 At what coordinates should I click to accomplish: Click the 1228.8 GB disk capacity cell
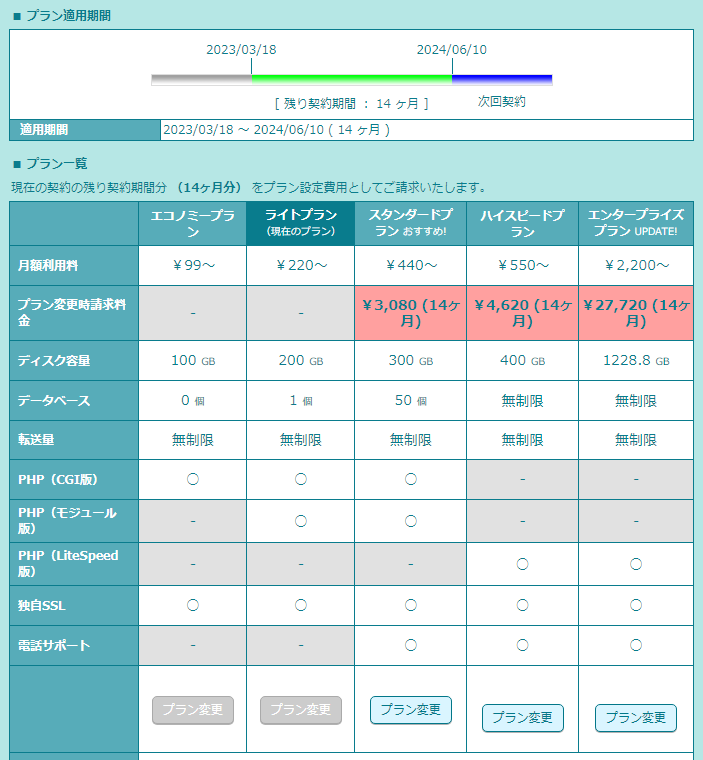click(x=636, y=360)
